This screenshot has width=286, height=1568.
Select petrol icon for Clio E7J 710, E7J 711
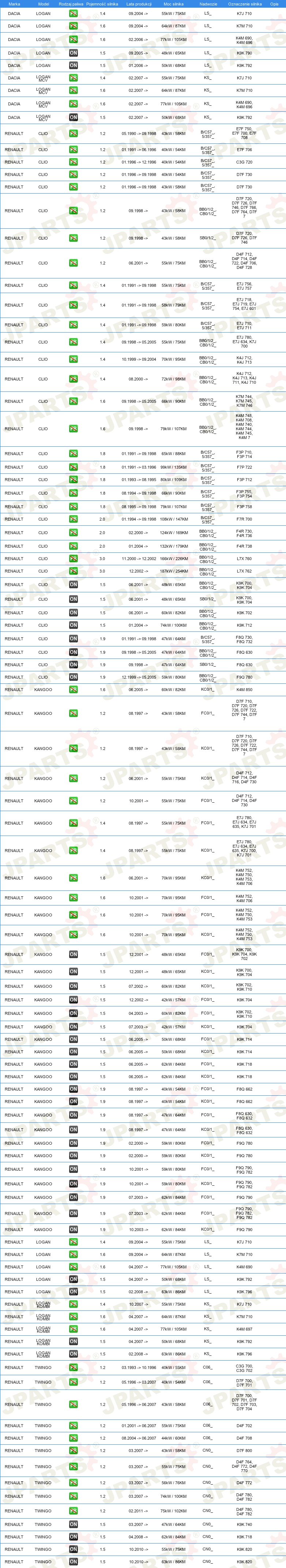73,325
